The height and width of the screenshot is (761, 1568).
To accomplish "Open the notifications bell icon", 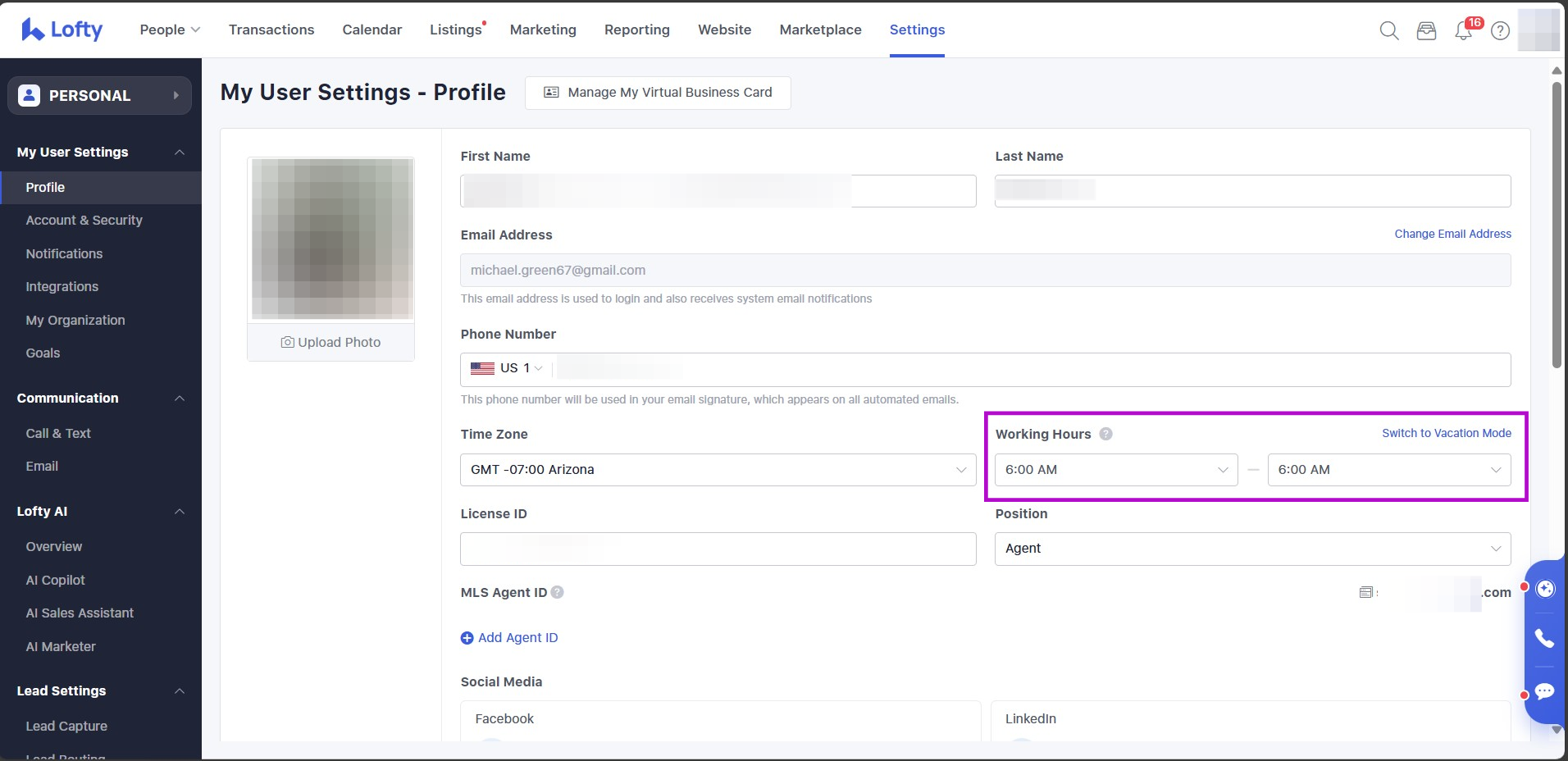I will 1463,31.
